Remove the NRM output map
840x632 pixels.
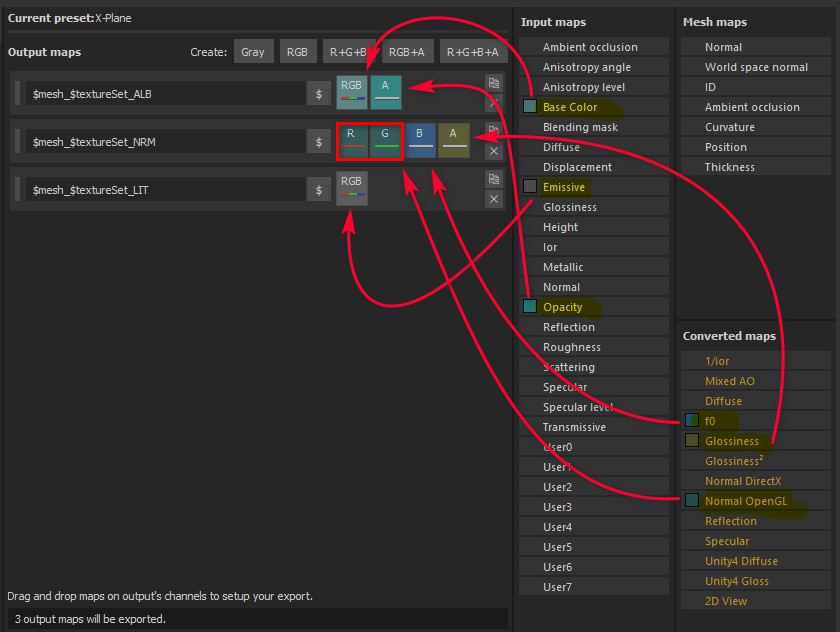[494, 151]
